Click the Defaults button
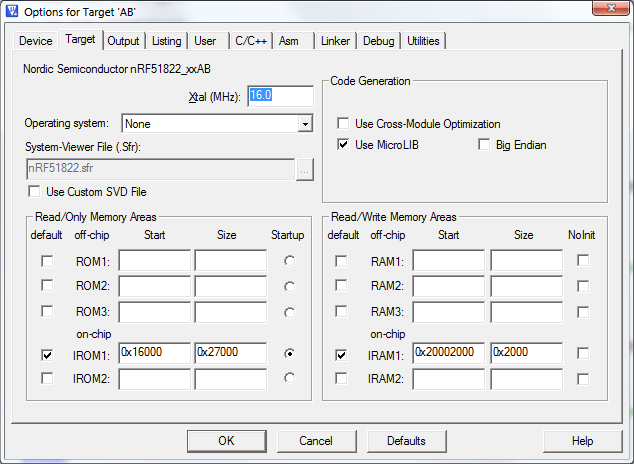Image resolution: width=634 pixels, height=464 pixels. tap(406, 441)
